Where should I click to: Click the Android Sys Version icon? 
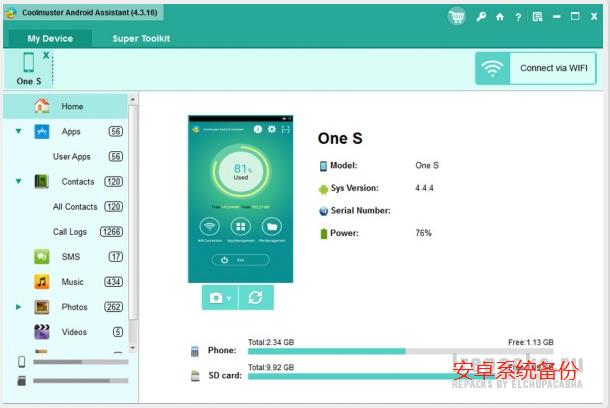point(323,189)
